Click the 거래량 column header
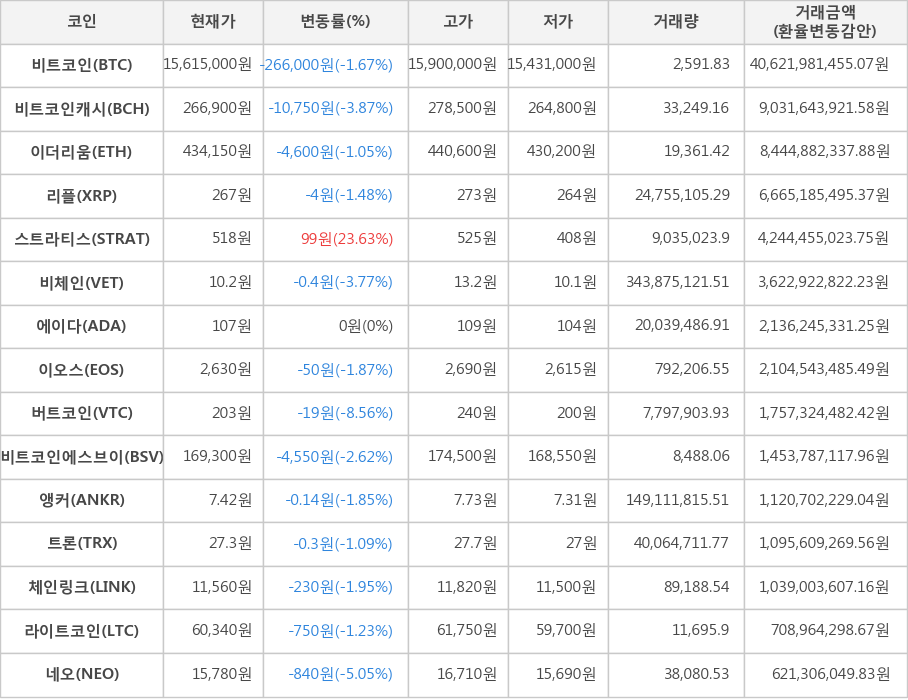This screenshot has width=908, height=700. (x=676, y=21)
